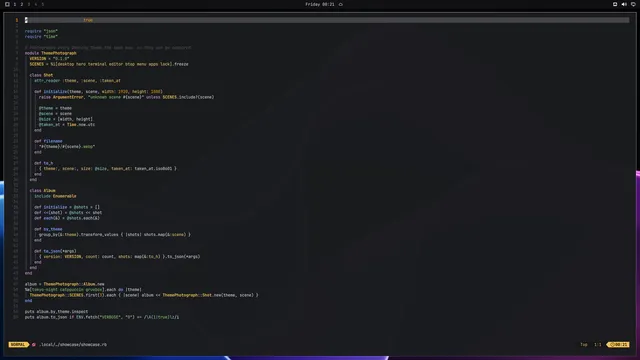Switch to workspace 1
640x360 pixels.
(15, 4)
